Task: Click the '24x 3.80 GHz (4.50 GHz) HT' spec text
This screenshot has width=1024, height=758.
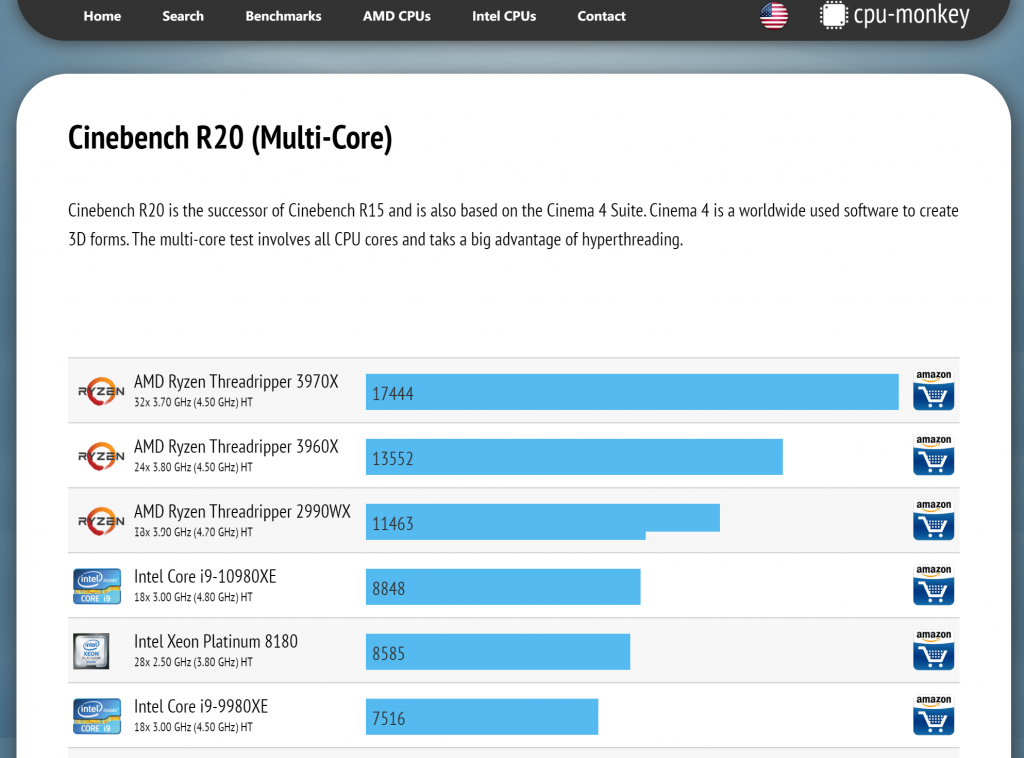Action: [193, 467]
